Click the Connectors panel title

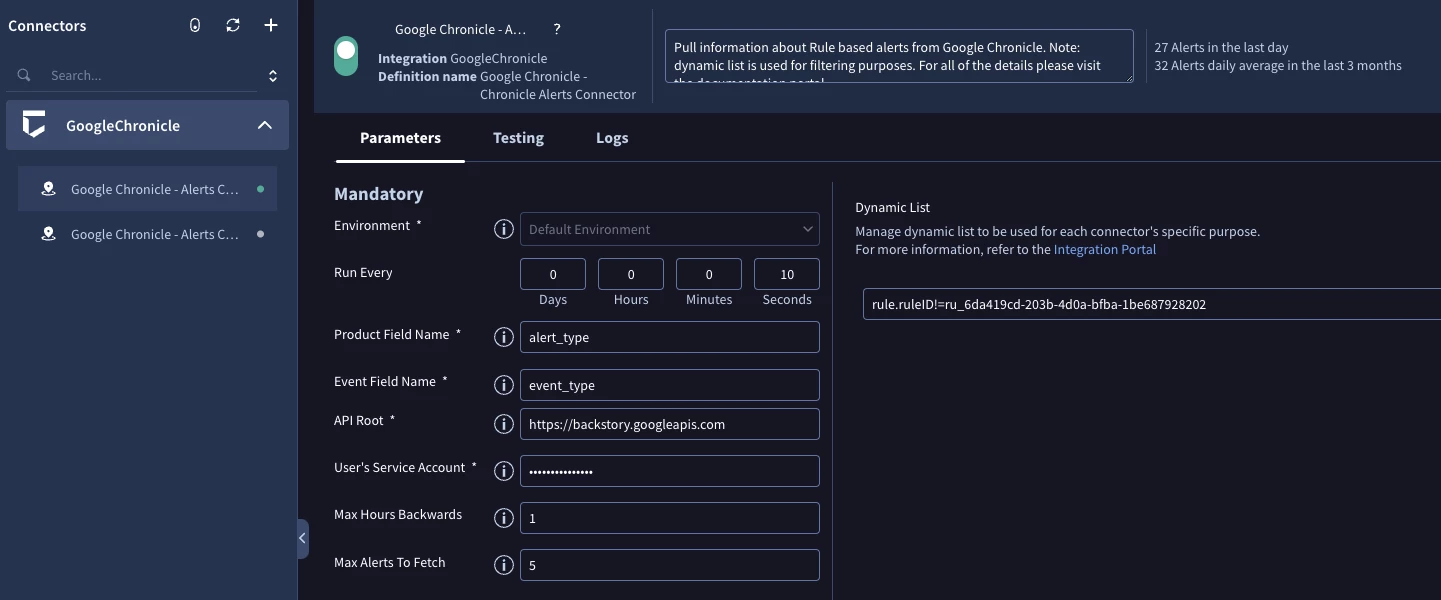[x=47, y=26]
